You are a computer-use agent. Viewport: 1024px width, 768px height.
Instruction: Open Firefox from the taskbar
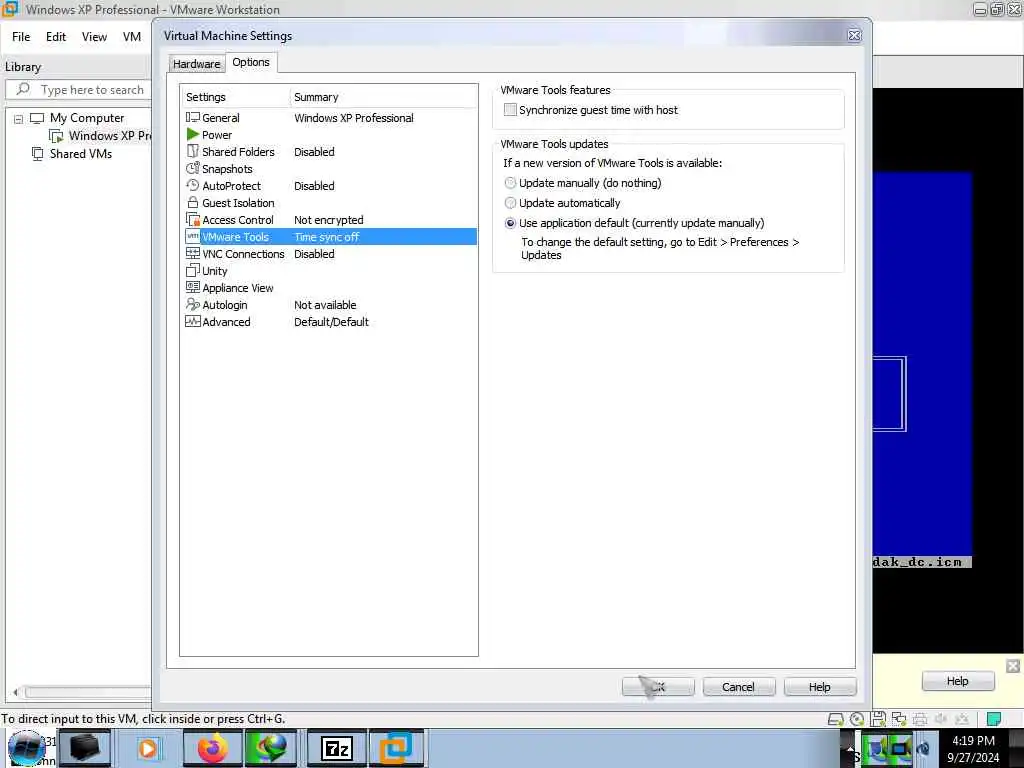(213, 748)
